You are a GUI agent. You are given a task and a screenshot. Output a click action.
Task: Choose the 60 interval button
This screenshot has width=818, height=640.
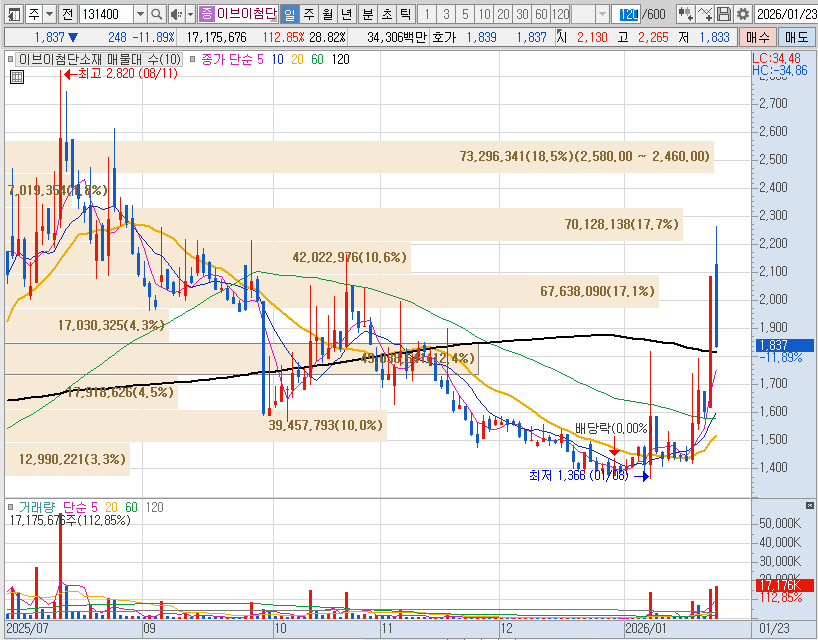coord(541,14)
